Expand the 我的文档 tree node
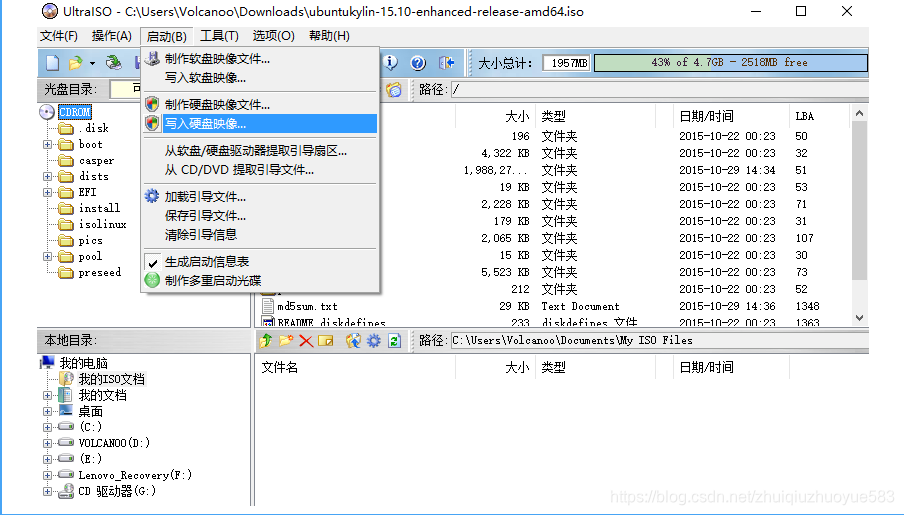 (47, 395)
